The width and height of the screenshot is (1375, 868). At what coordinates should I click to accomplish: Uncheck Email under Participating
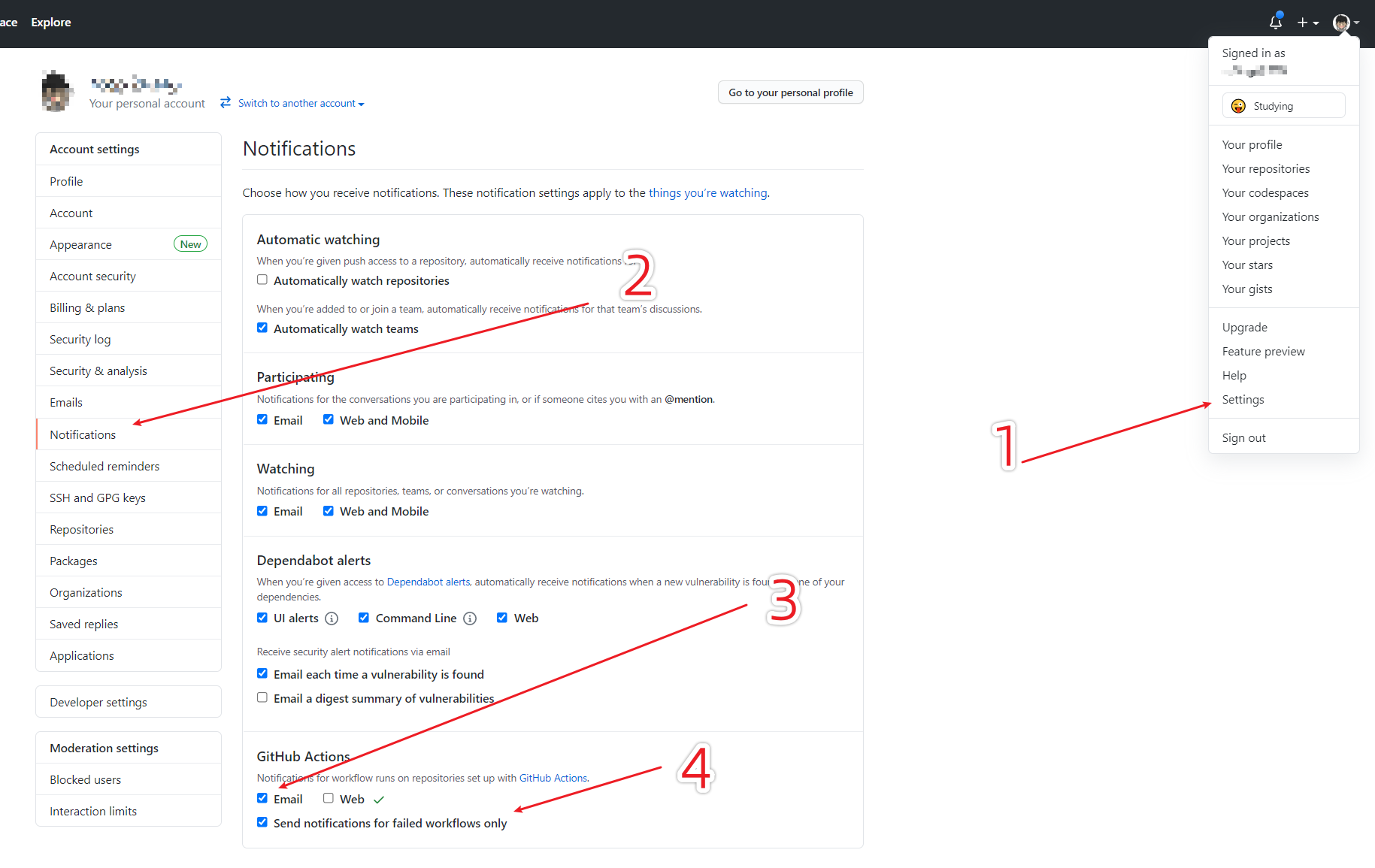click(x=262, y=419)
